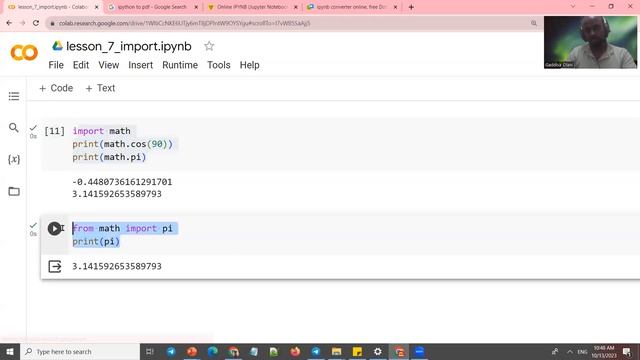
Task: Click the zoom magnifier icon in address bar
Action: (x=534, y=23)
